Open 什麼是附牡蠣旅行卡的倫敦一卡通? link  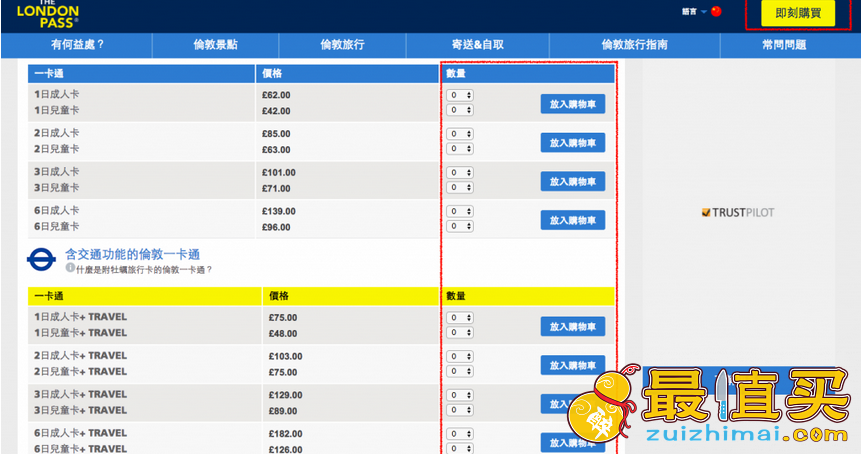coord(144,270)
